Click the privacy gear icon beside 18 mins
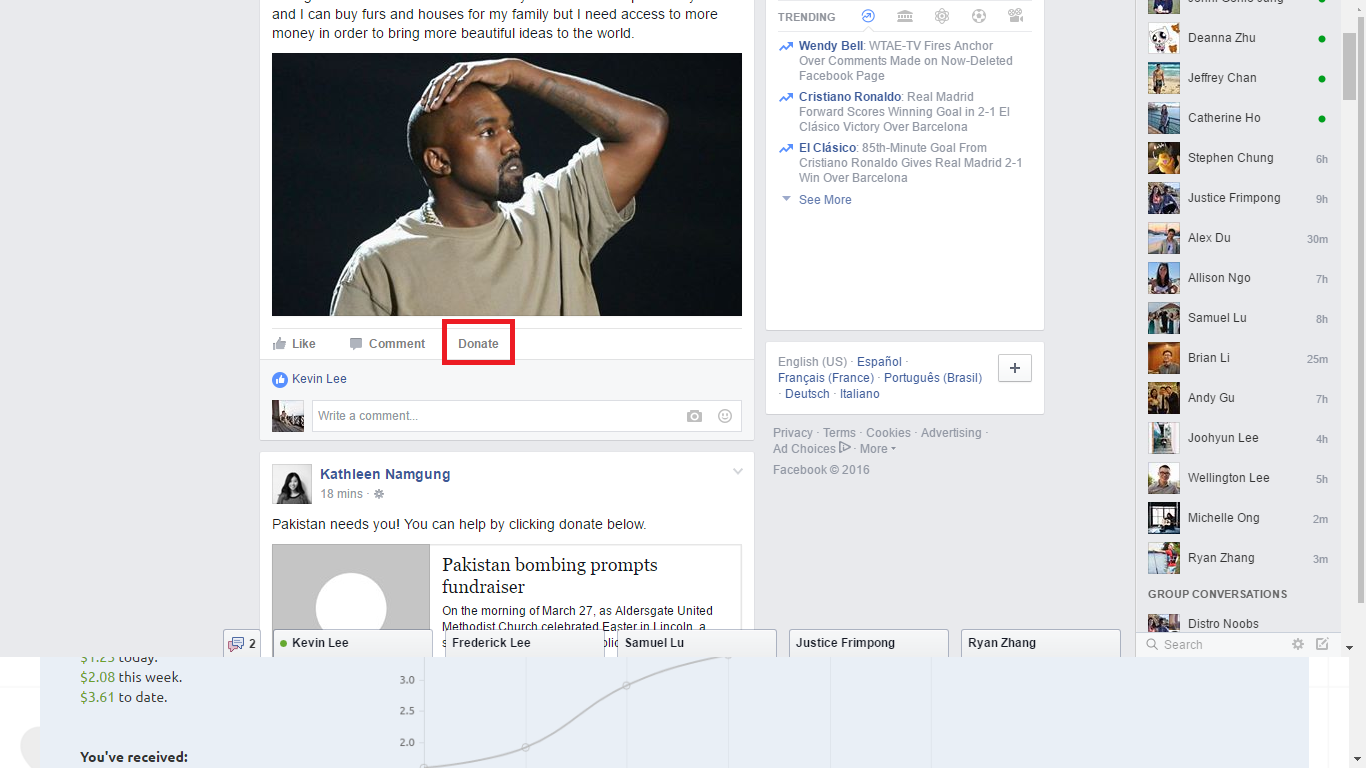1366x768 pixels. tap(379, 494)
